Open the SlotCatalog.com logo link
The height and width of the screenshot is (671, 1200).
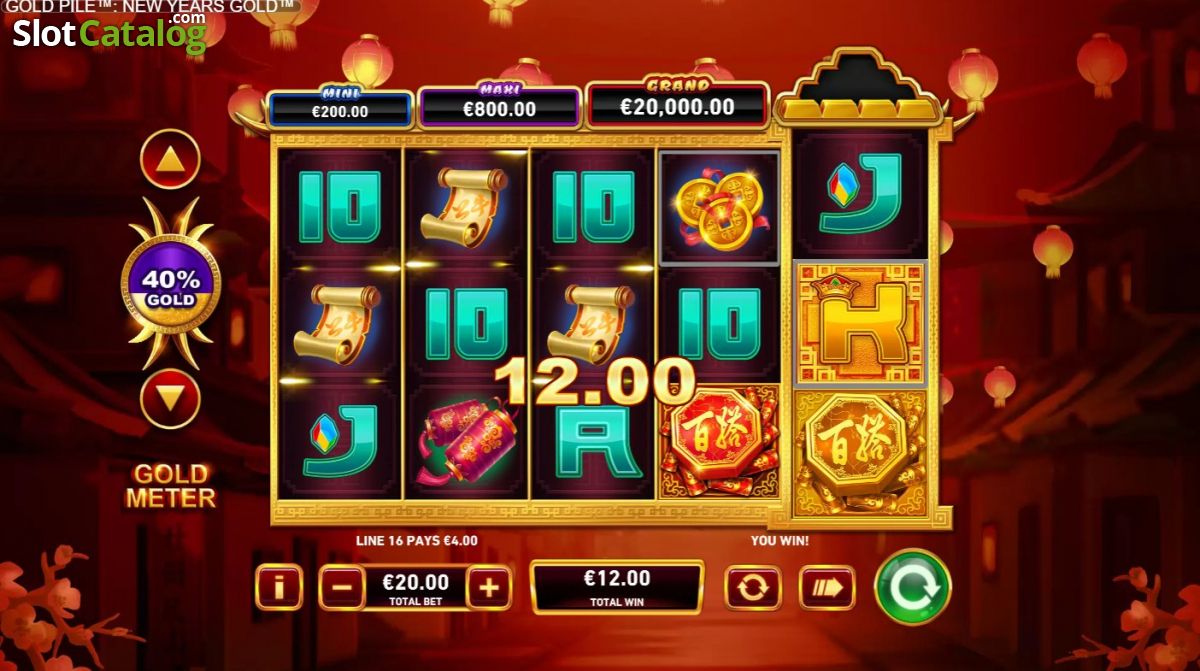click(108, 33)
